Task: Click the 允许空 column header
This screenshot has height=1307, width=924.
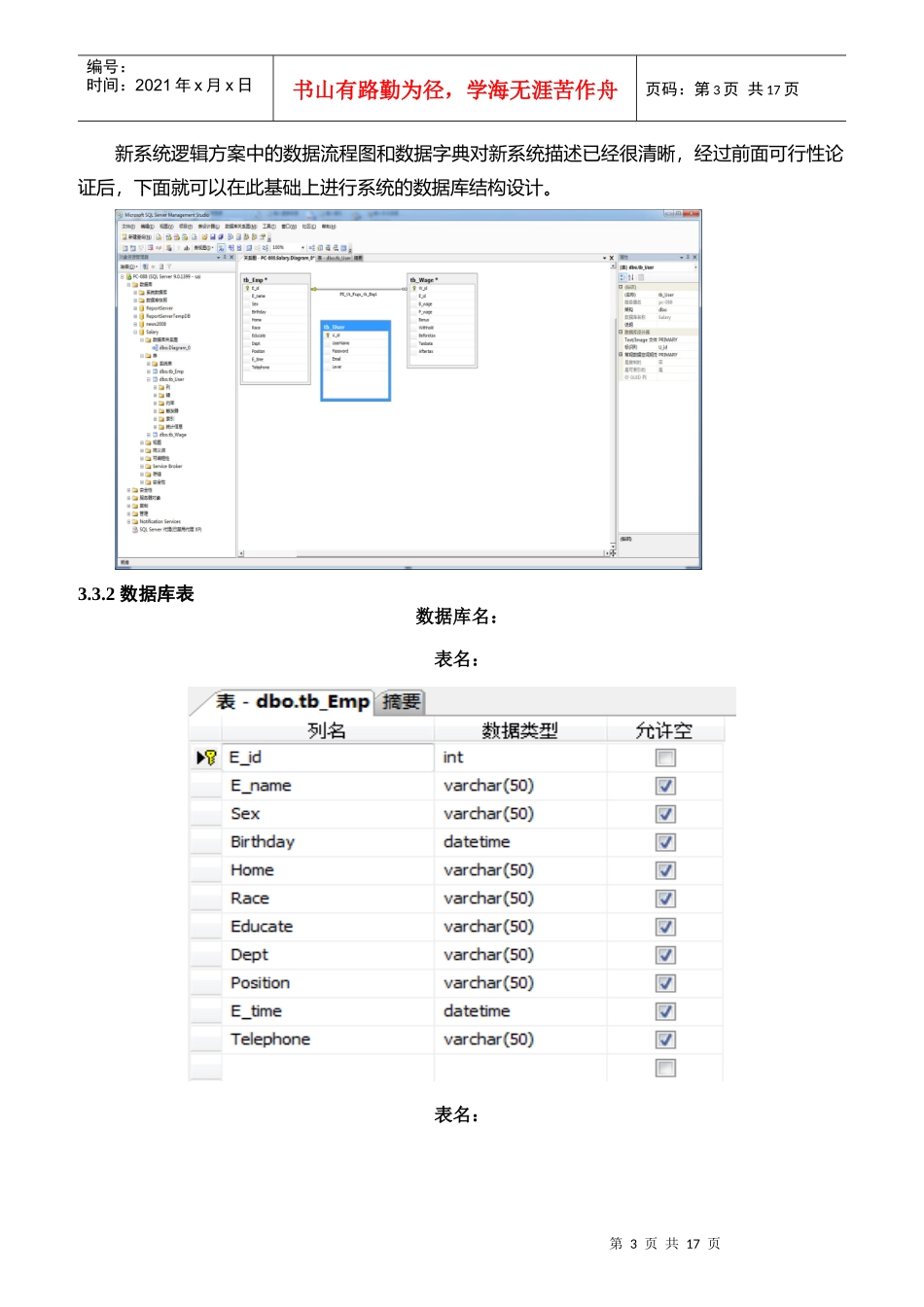Action: pyautogui.click(x=664, y=730)
